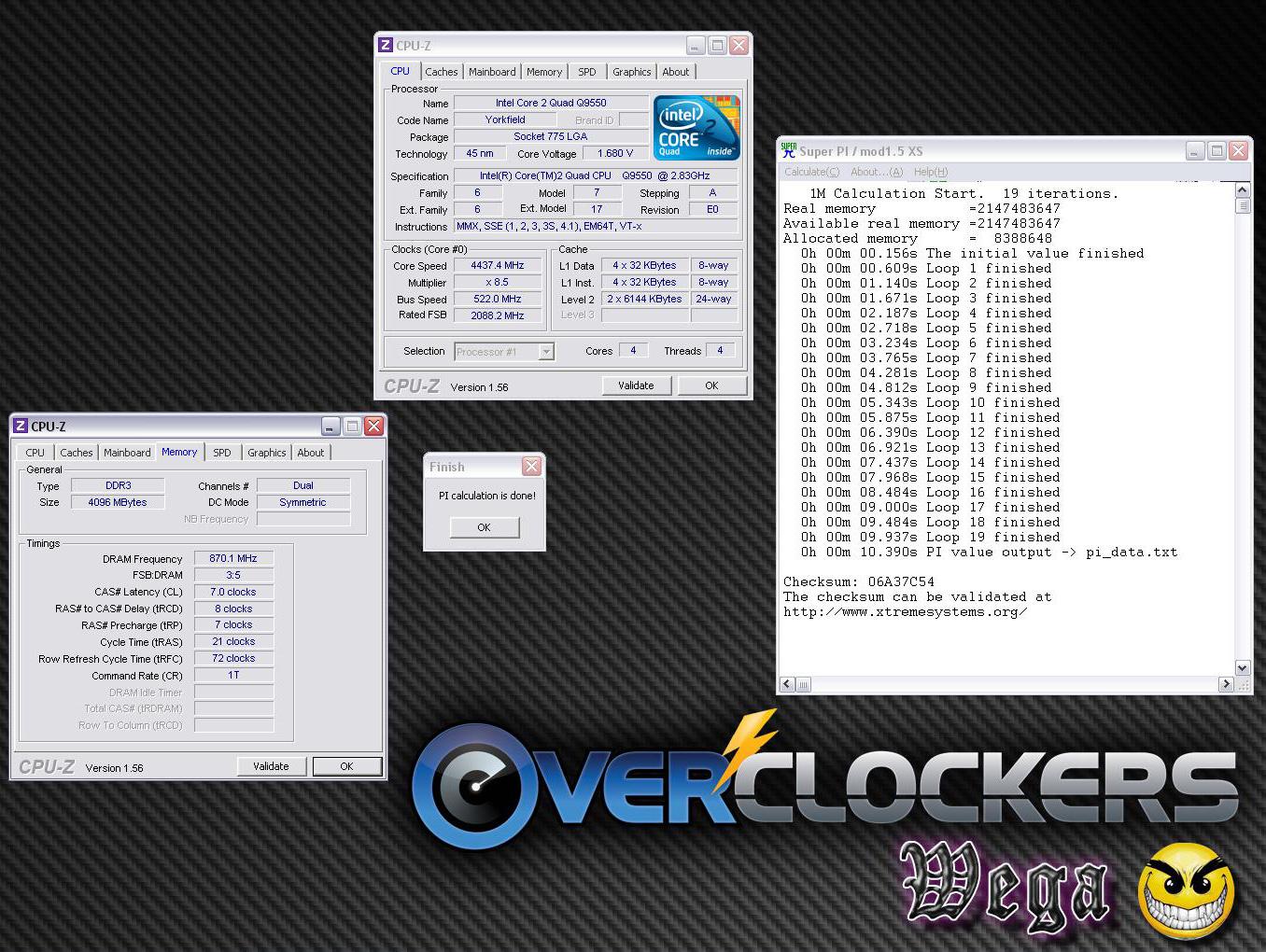This screenshot has width=1266, height=952.
Task: Select CPU tab in the upper CPU-Z window
Action: tap(401, 71)
